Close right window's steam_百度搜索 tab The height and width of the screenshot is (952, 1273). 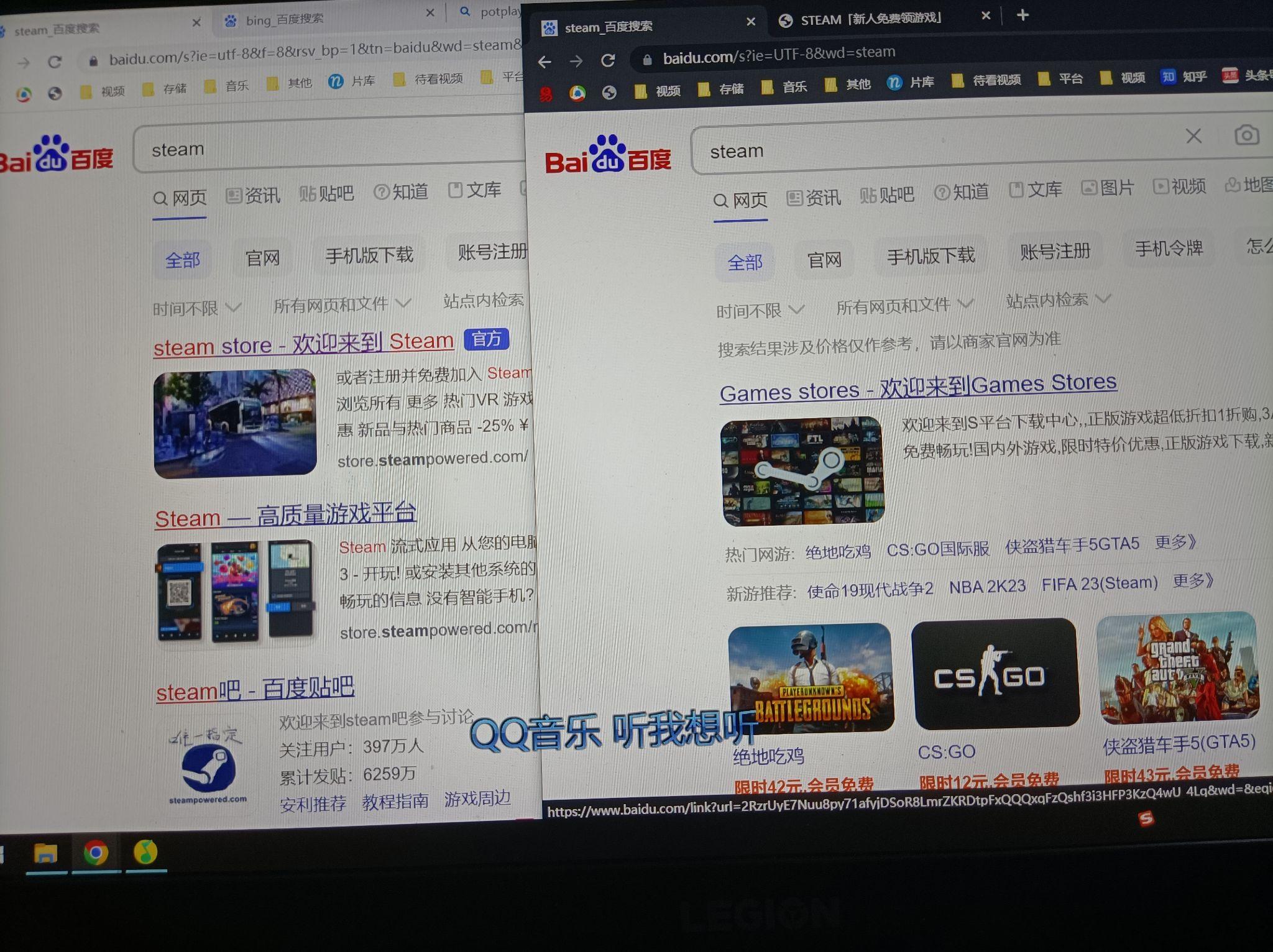[751, 22]
